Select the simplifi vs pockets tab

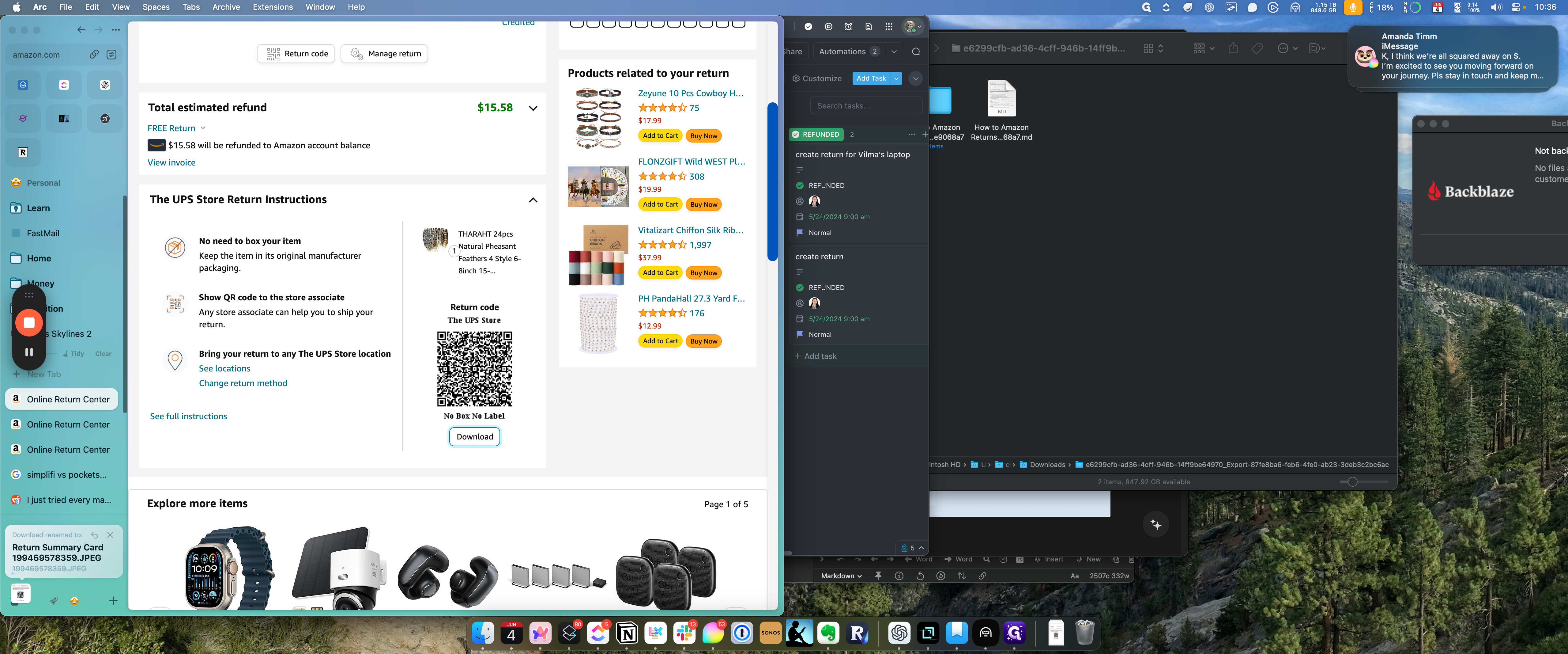tap(62, 474)
